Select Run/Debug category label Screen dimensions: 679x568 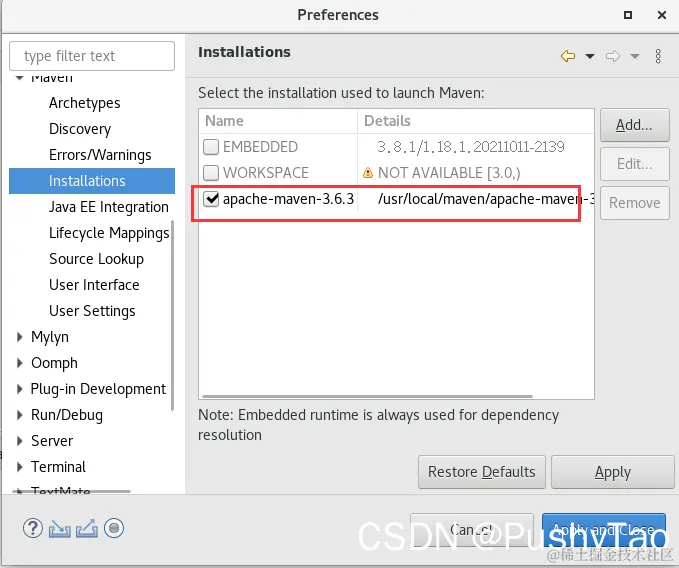(67, 415)
